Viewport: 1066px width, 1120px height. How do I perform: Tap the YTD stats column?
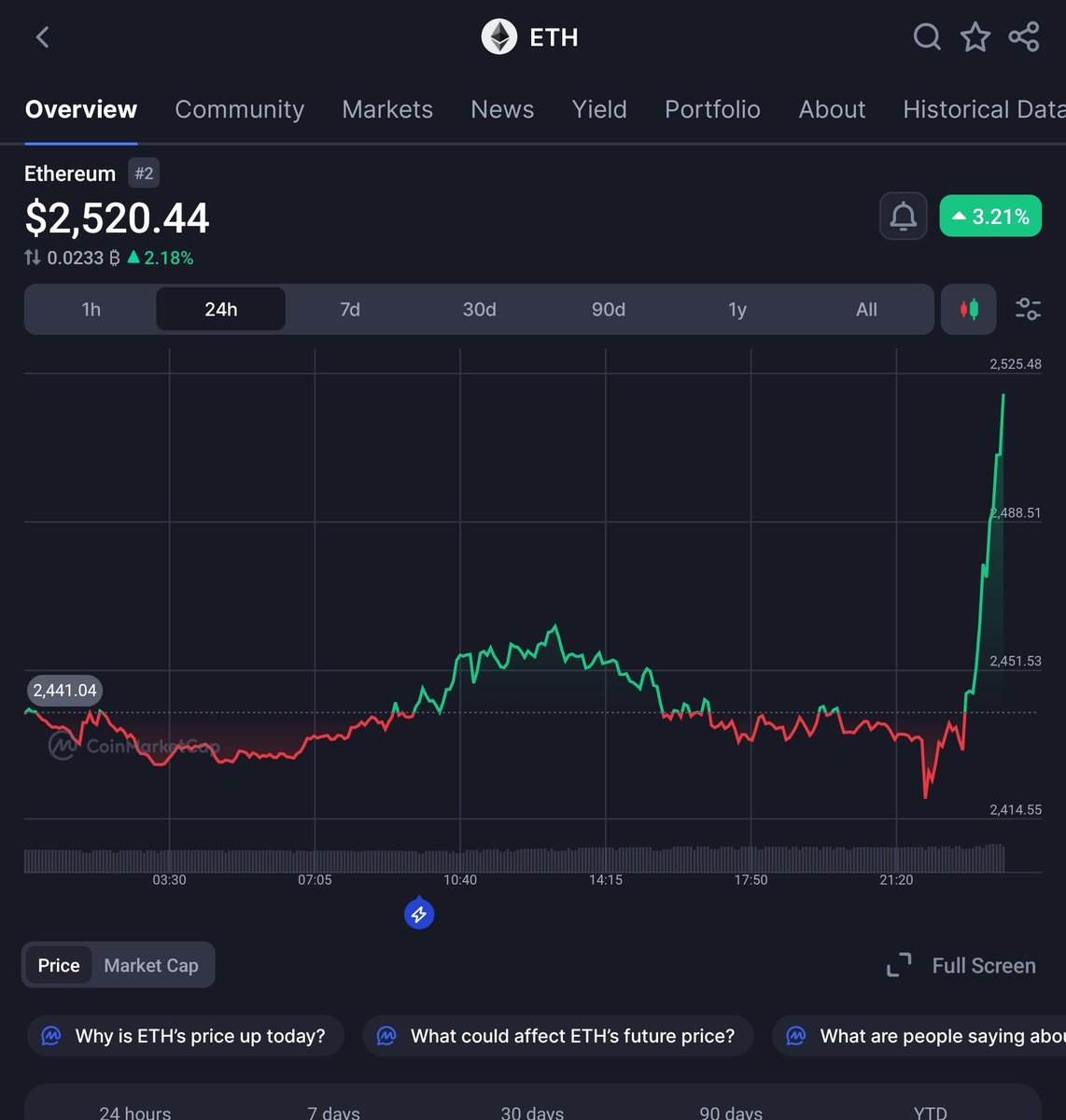(931, 1112)
